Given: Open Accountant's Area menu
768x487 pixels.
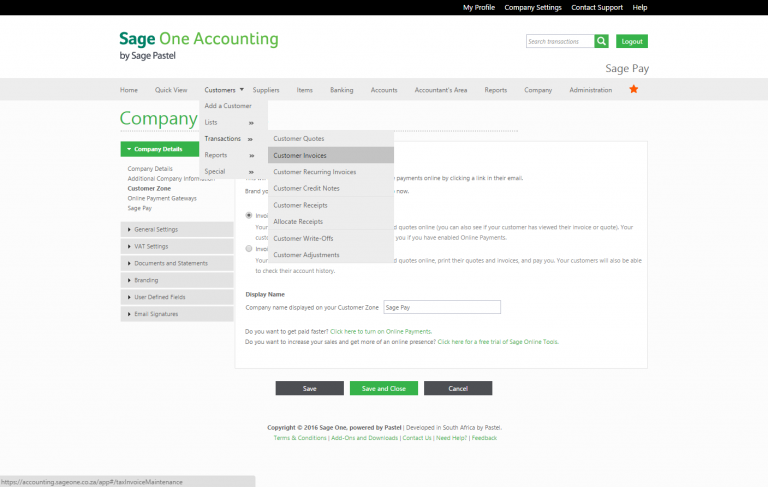Looking at the screenshot, I should (x=441, y=90).
